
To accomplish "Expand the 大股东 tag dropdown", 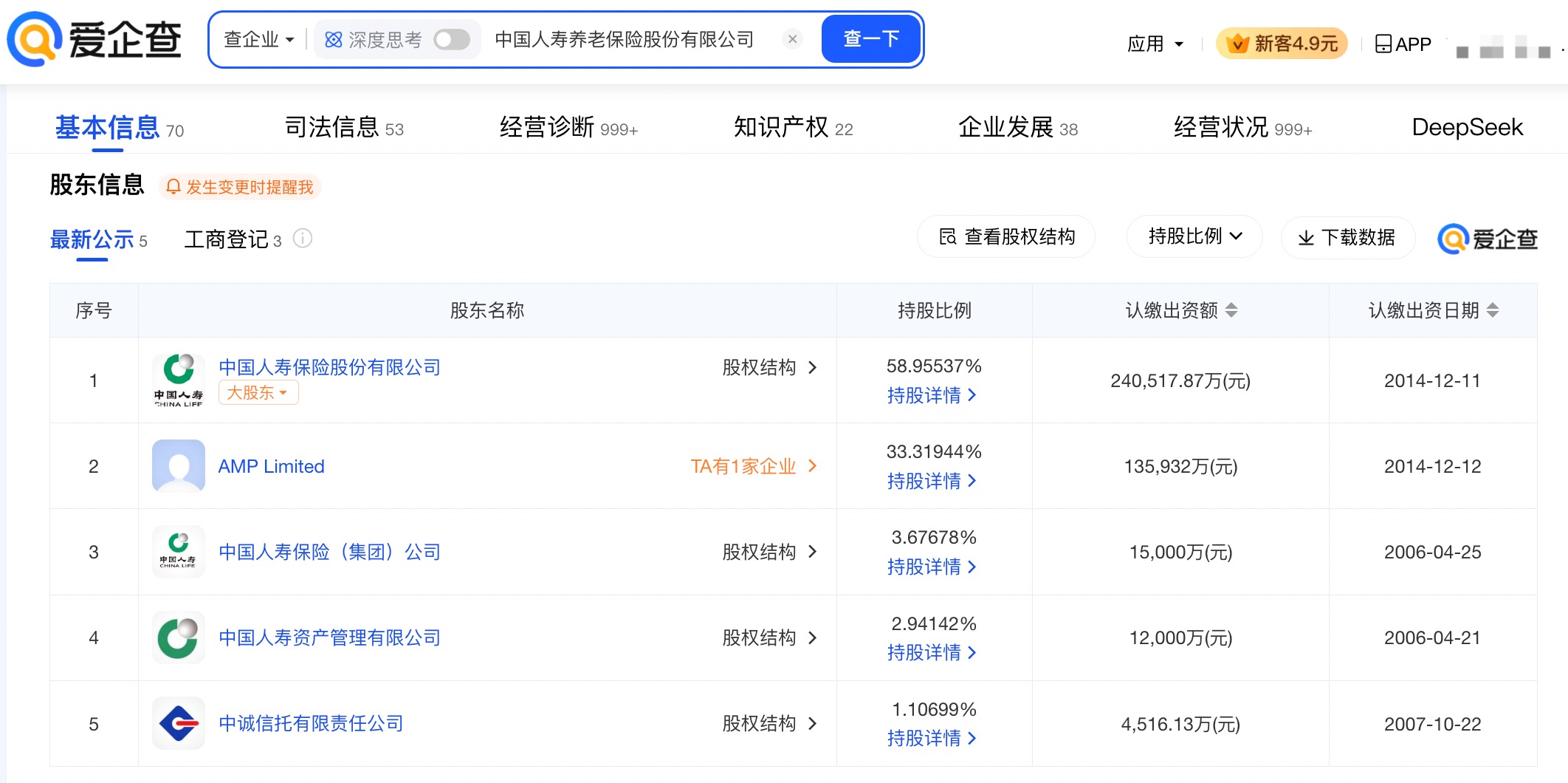I will tap(258, 393).
